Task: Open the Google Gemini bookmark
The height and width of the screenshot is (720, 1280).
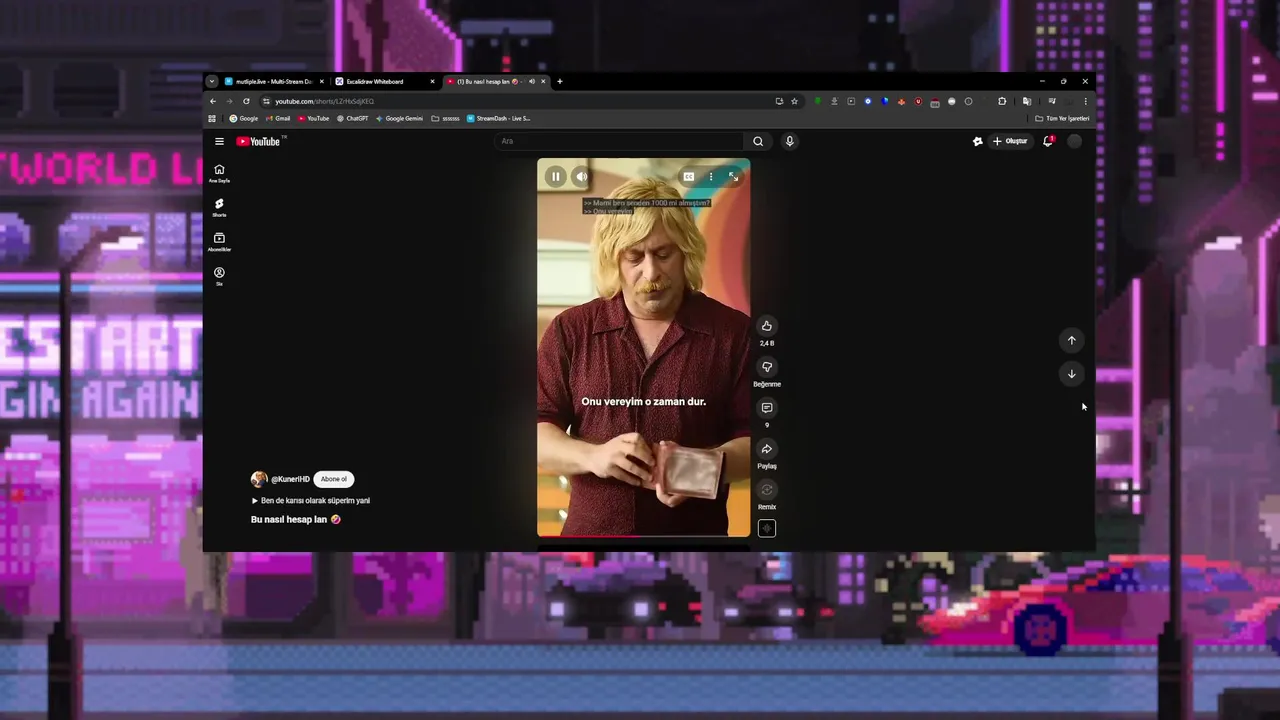Action: [x=399, y=118]
